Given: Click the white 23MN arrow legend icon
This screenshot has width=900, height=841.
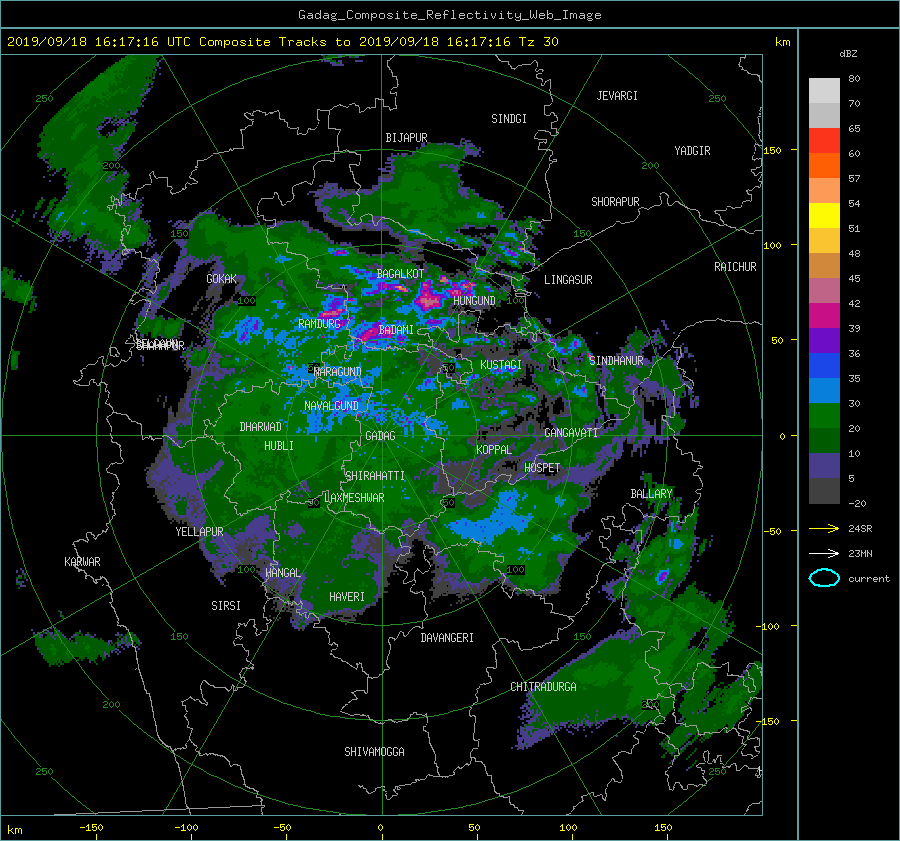Looking at the screenshot, I should click(824, 554).
